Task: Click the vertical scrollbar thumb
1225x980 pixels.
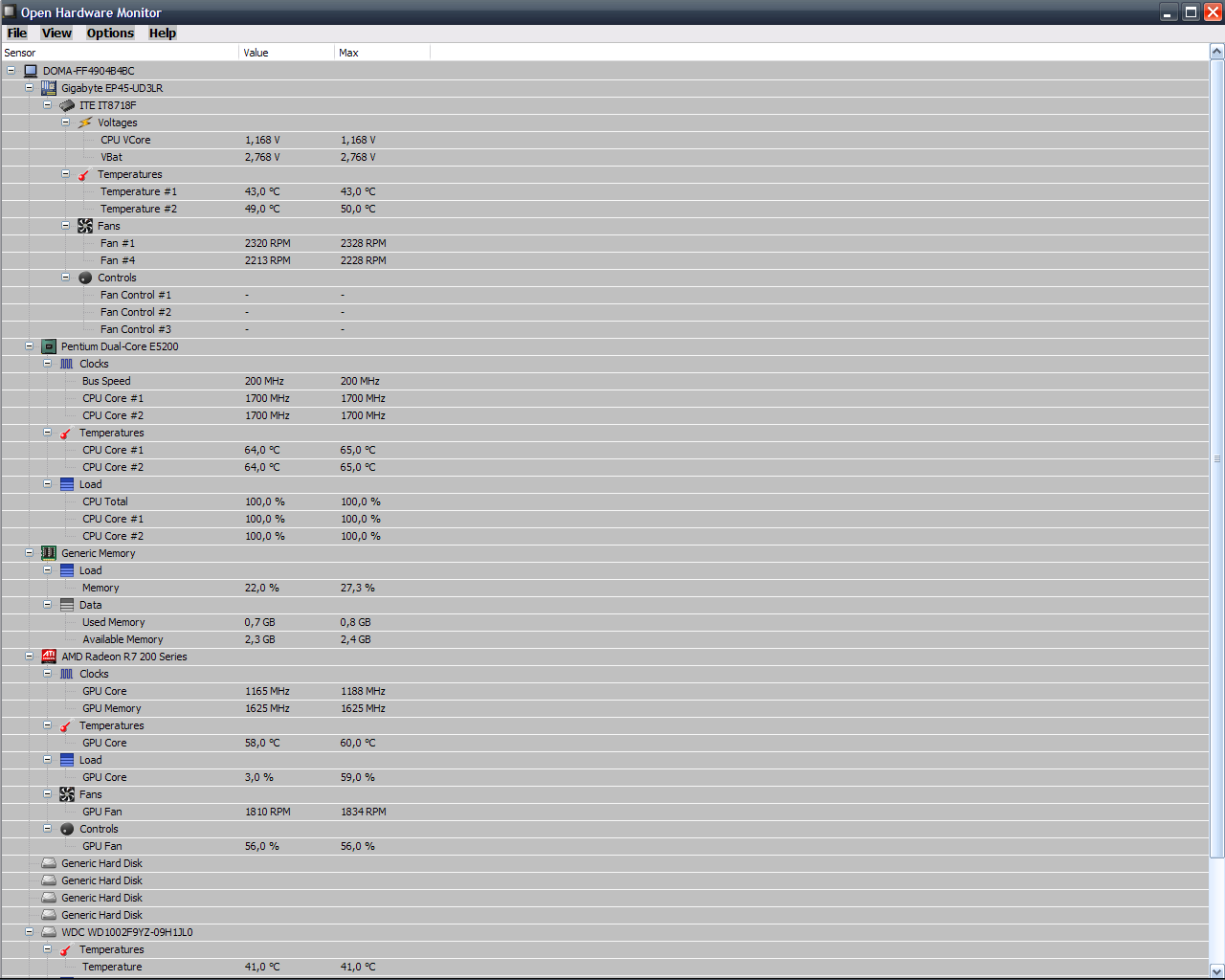Action: point(1217,459)
